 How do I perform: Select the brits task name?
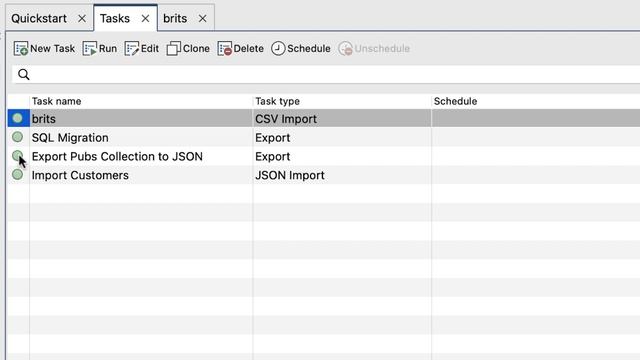[44, 119]
